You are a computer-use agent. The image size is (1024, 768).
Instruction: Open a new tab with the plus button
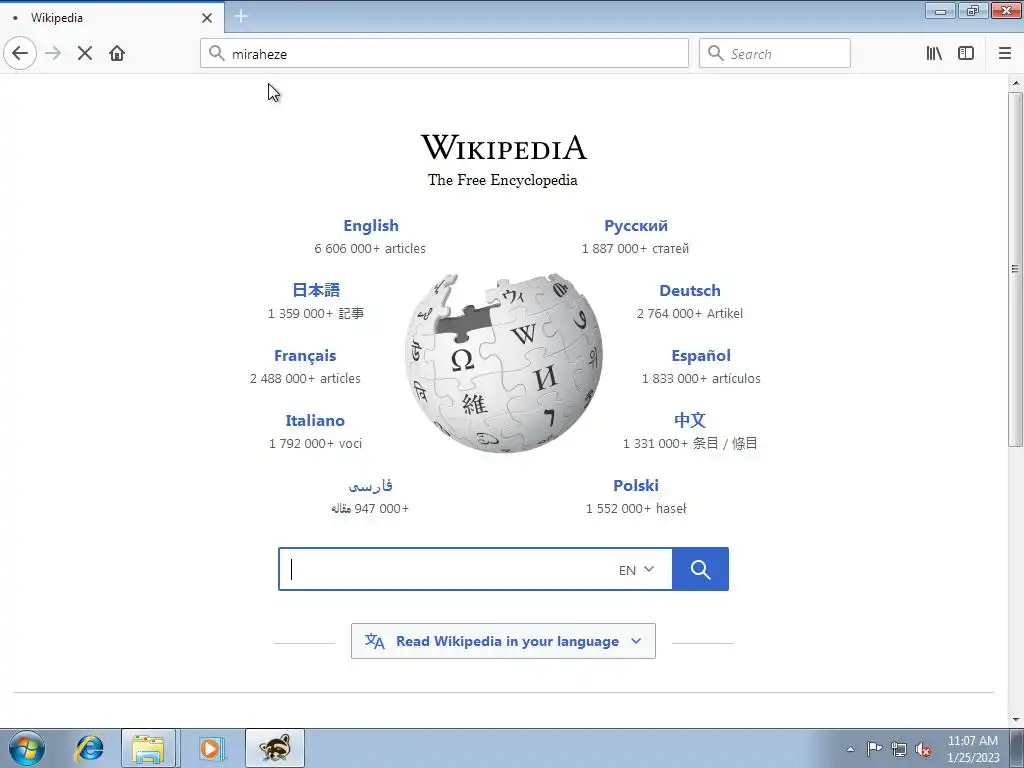tap(241, 16)
